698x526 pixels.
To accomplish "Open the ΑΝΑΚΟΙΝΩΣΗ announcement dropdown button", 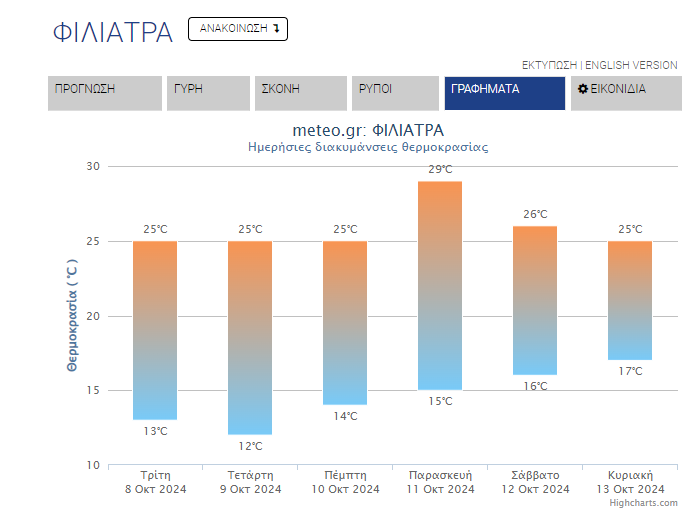I will [x=238, y=29].
